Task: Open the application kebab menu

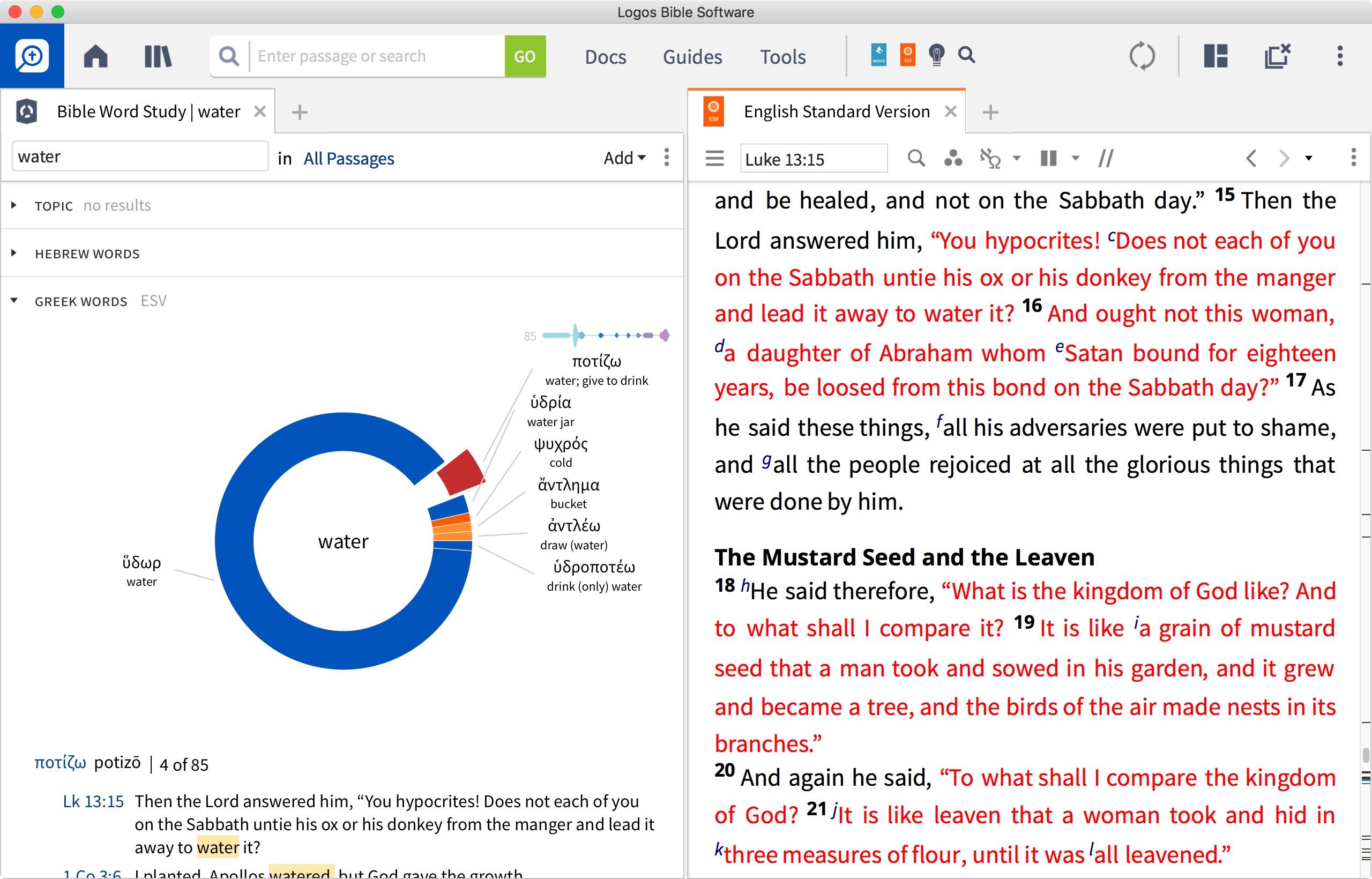Action: point(1340,56)
